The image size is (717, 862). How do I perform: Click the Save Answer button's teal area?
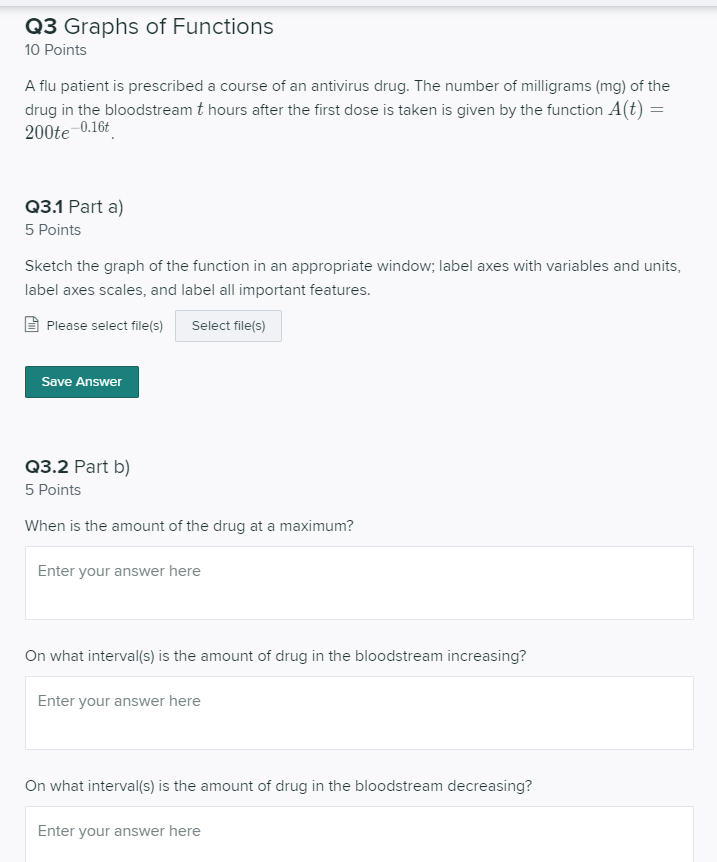(x=81, y=381)
